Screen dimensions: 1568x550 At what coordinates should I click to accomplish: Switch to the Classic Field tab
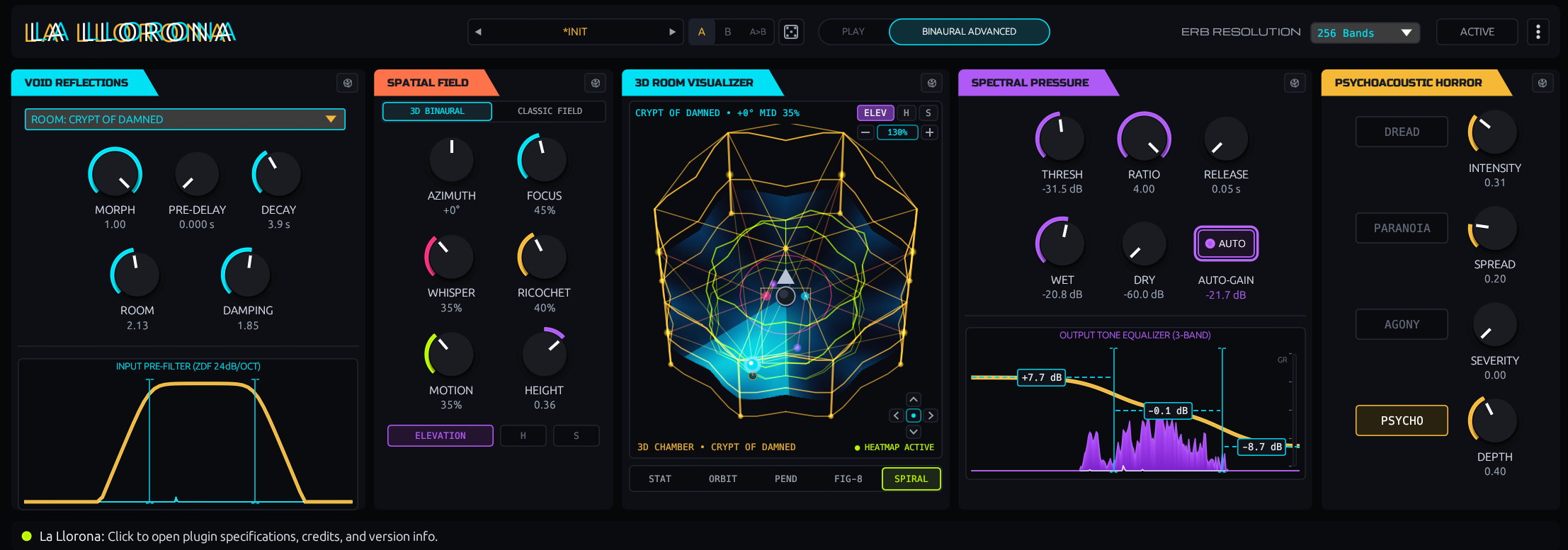coord(550,111)
